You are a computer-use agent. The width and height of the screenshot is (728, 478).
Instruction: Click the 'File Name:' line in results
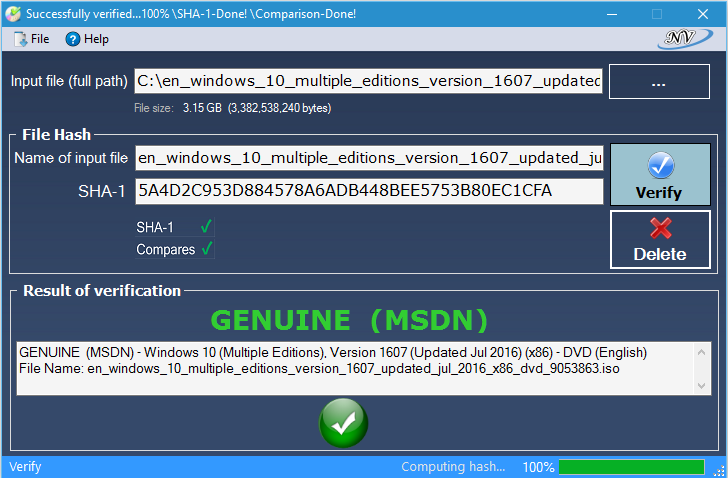click(319, 369)
